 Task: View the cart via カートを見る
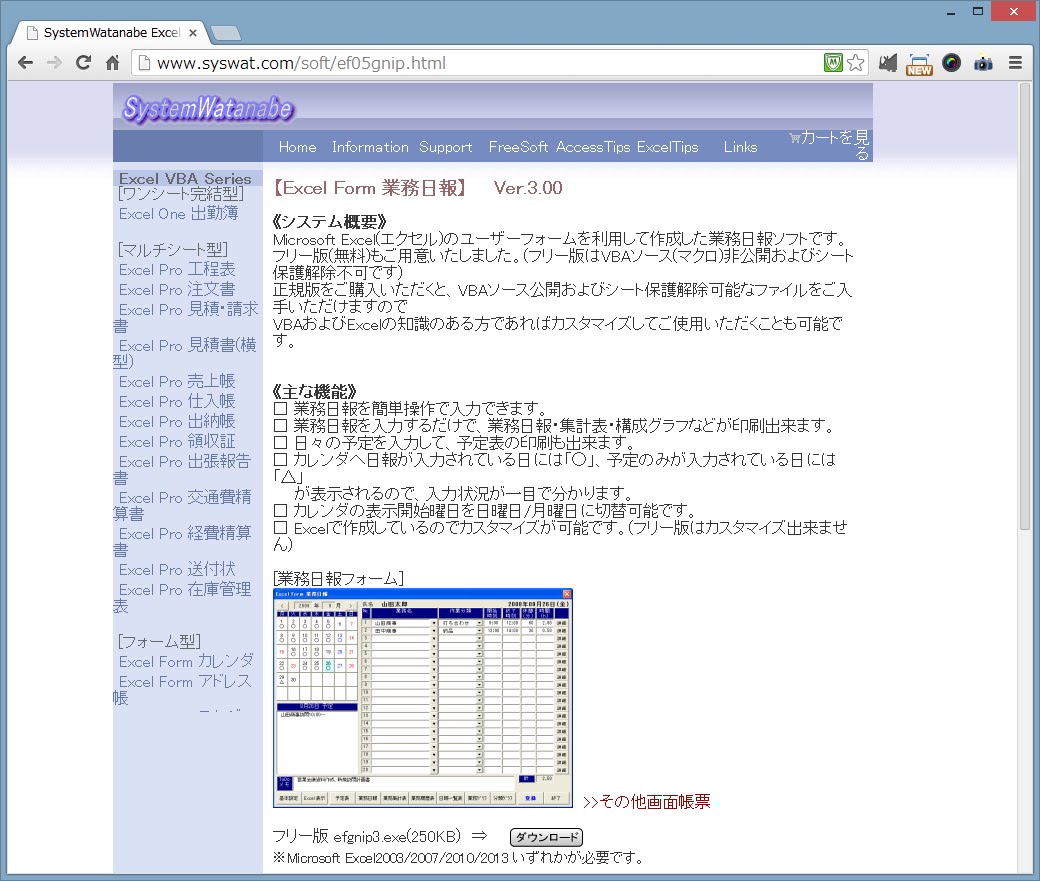tap(830, 145)
